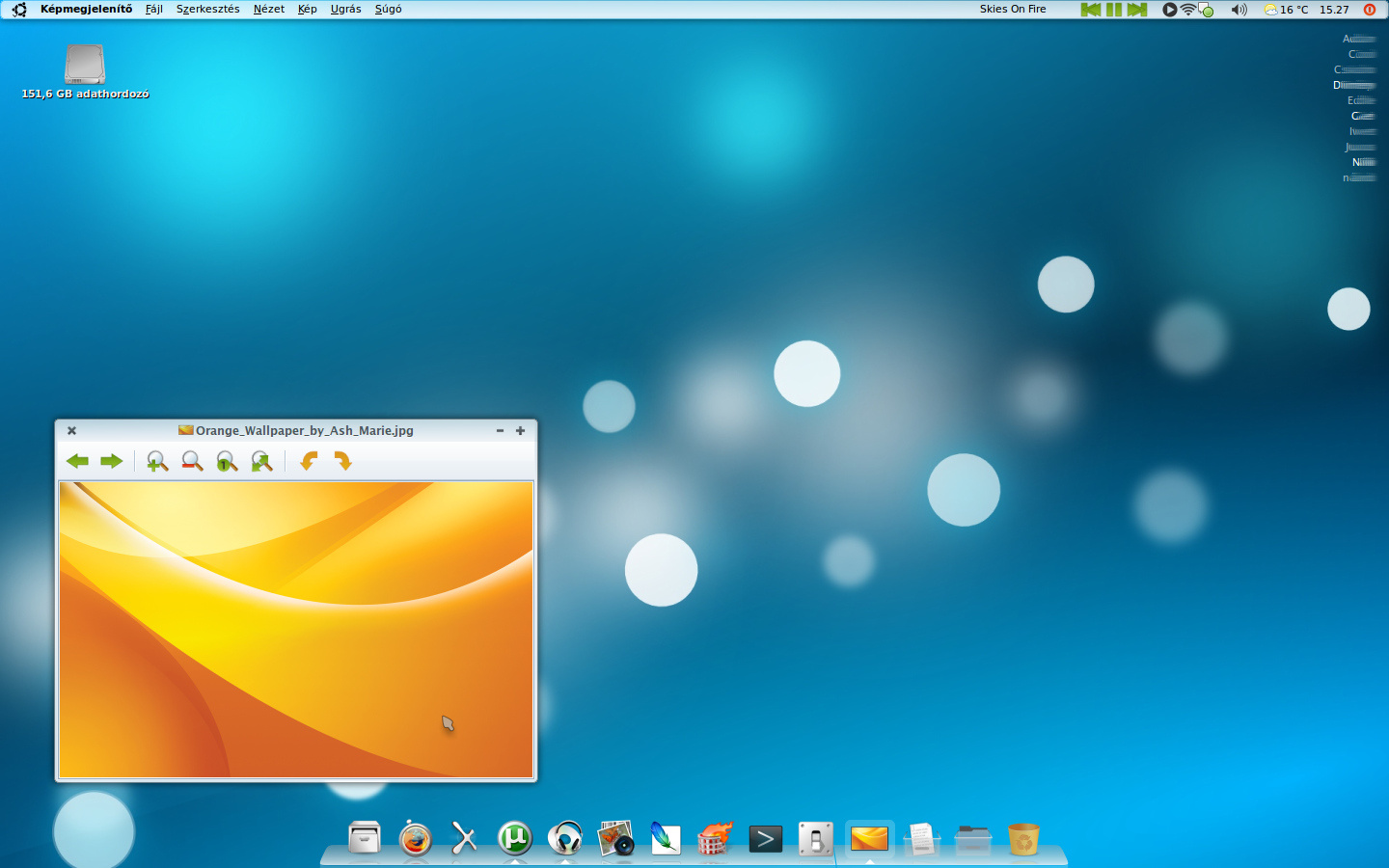Image resolution: width=1389 pixels, height=868 pixels.
Task: Open the documents stack in dock
Action: click(x=921, y=839)
